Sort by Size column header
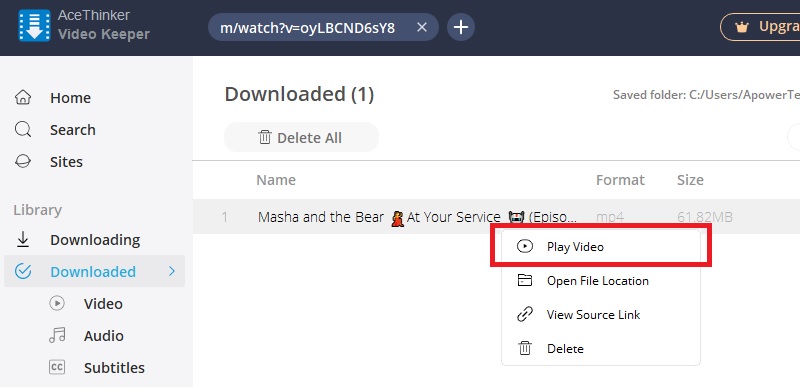The height and width of the screenshot is (387, 800). (690, 180)
